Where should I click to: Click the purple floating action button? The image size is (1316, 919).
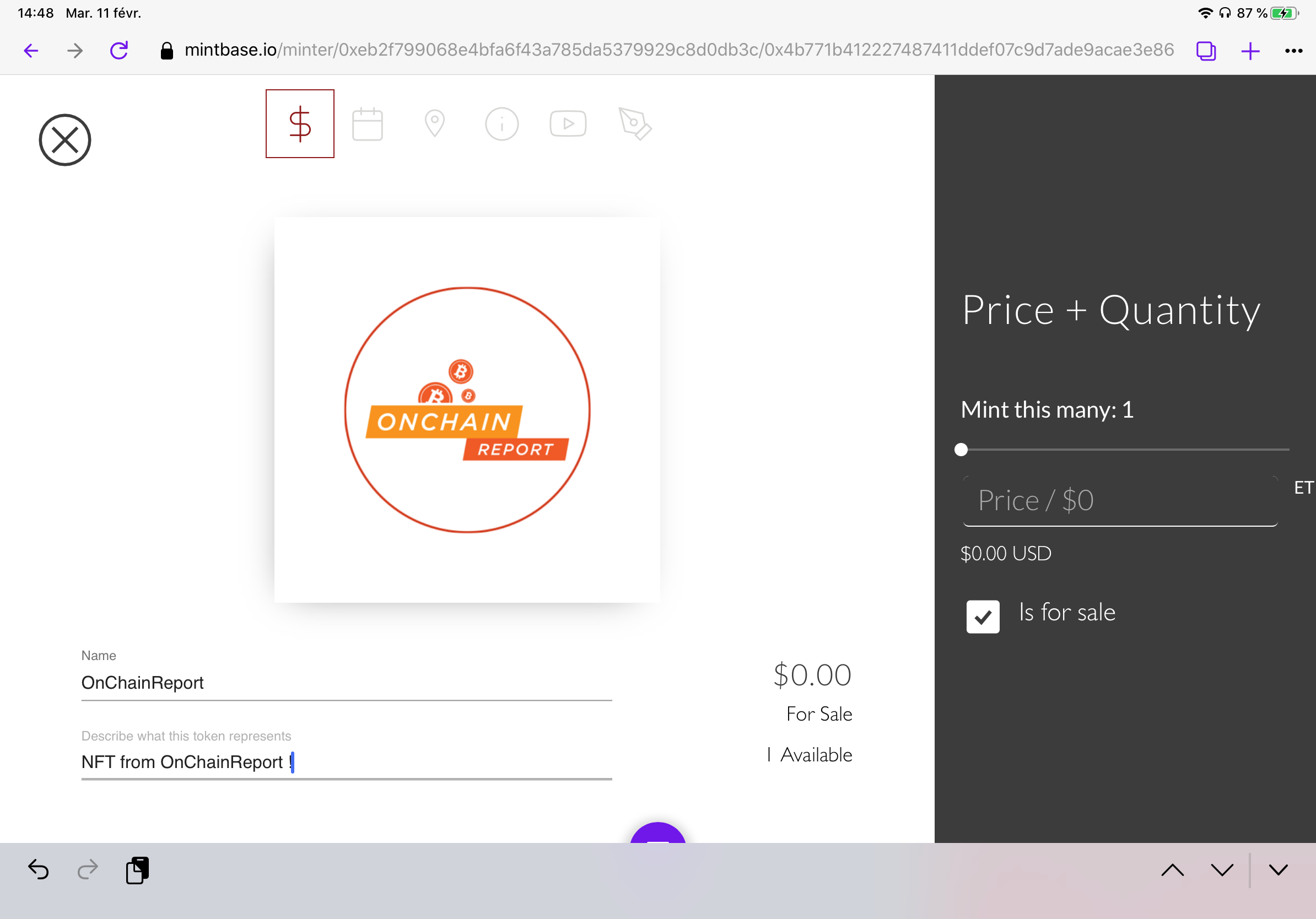tap(658, 833)
